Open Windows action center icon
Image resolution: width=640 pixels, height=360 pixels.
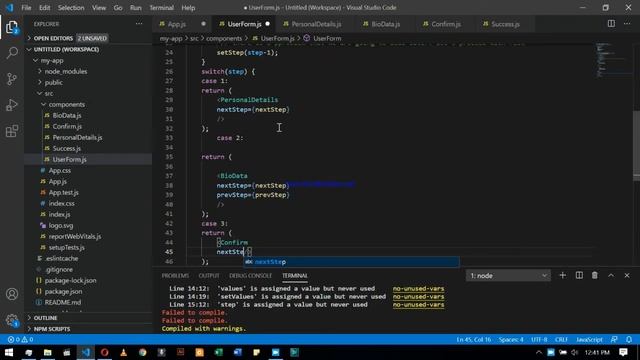click(623, 352)
